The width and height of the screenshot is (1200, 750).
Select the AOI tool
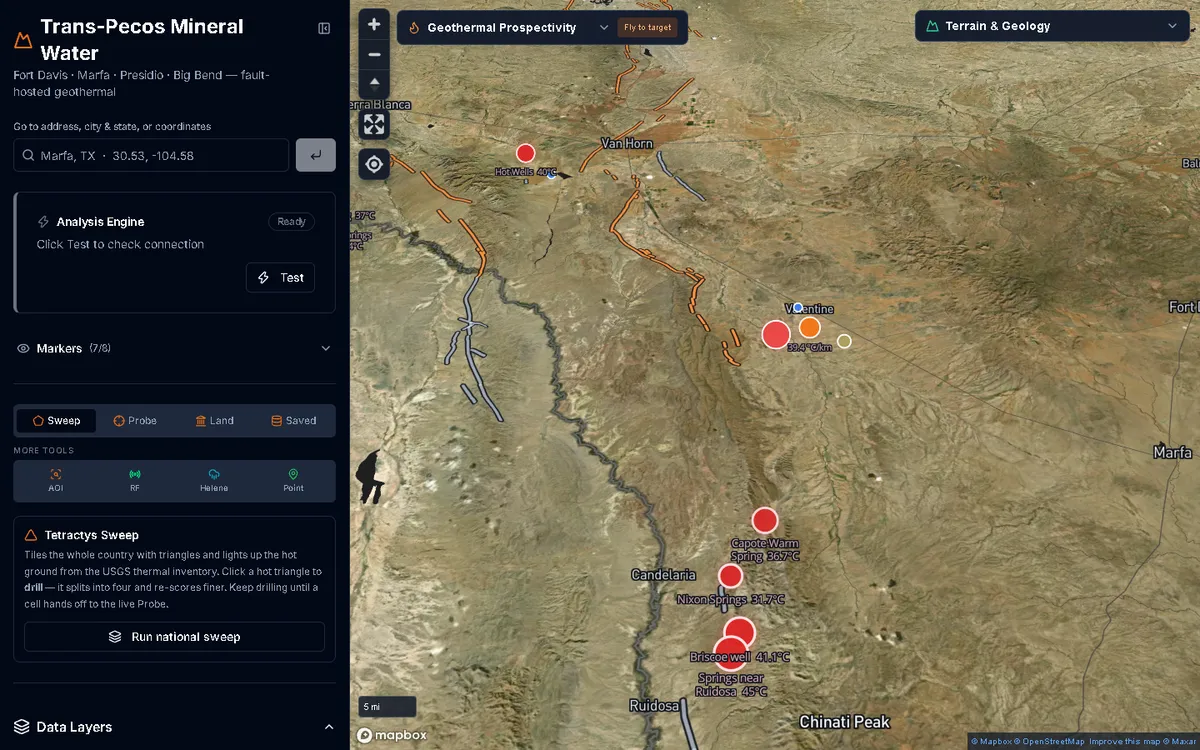pyautogui.click(x=56, y=480)
